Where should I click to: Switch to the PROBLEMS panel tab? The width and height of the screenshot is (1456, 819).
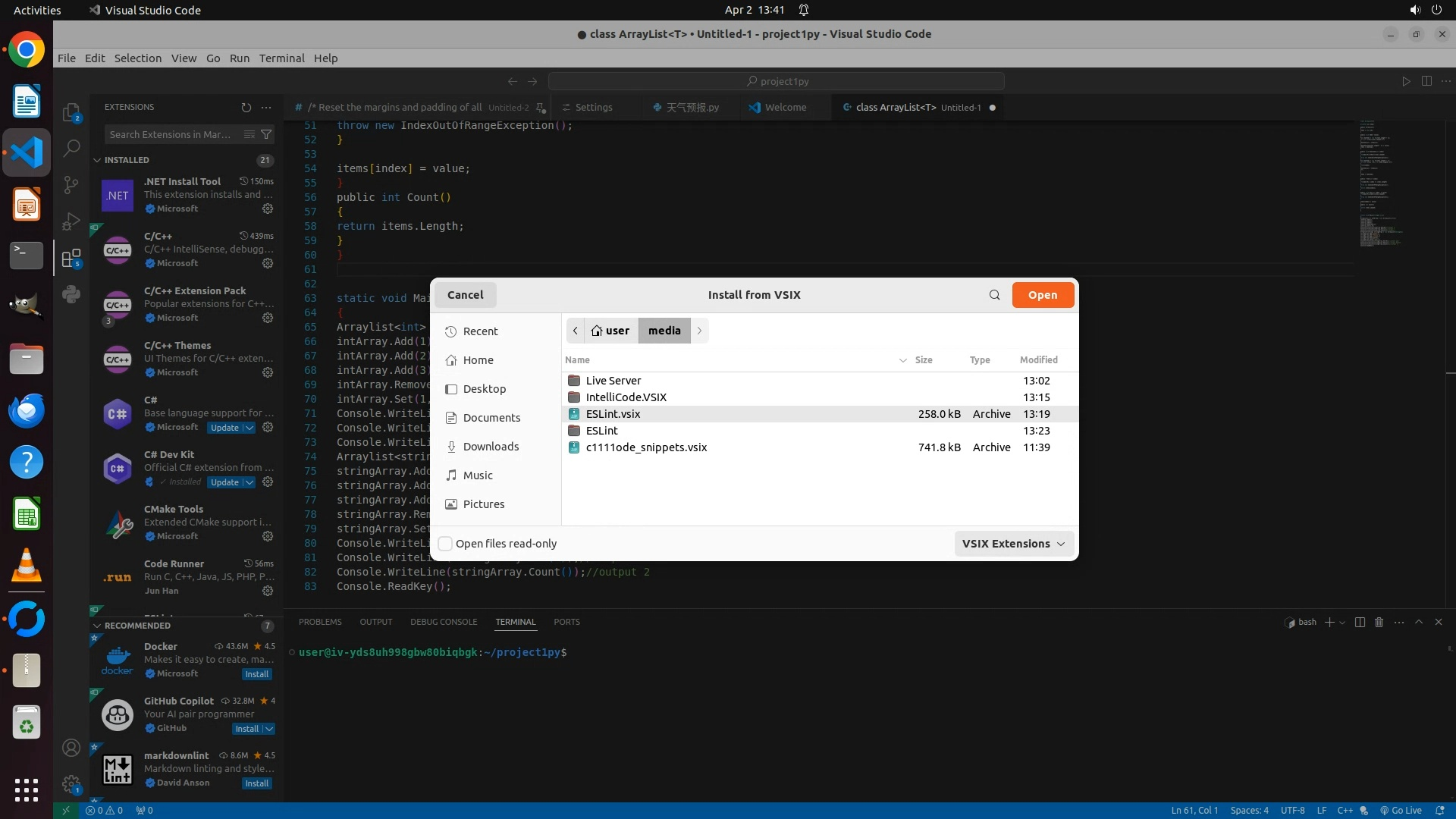click(x=320, y=622)
